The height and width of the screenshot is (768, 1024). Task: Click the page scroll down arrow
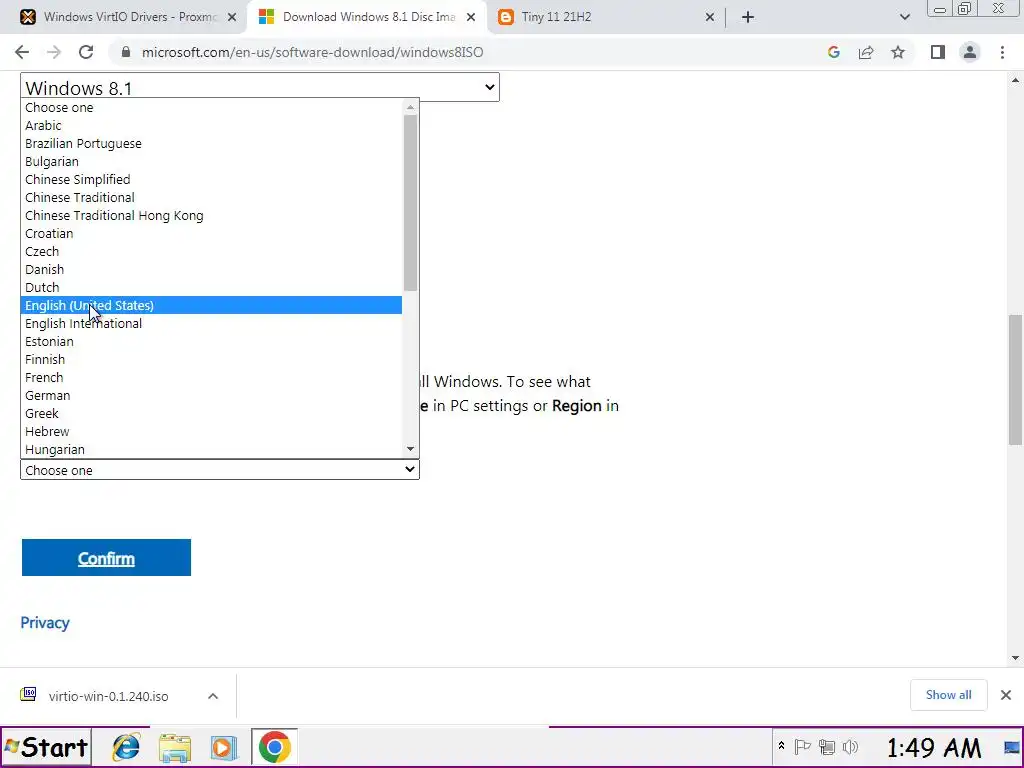pos(1016,658)
